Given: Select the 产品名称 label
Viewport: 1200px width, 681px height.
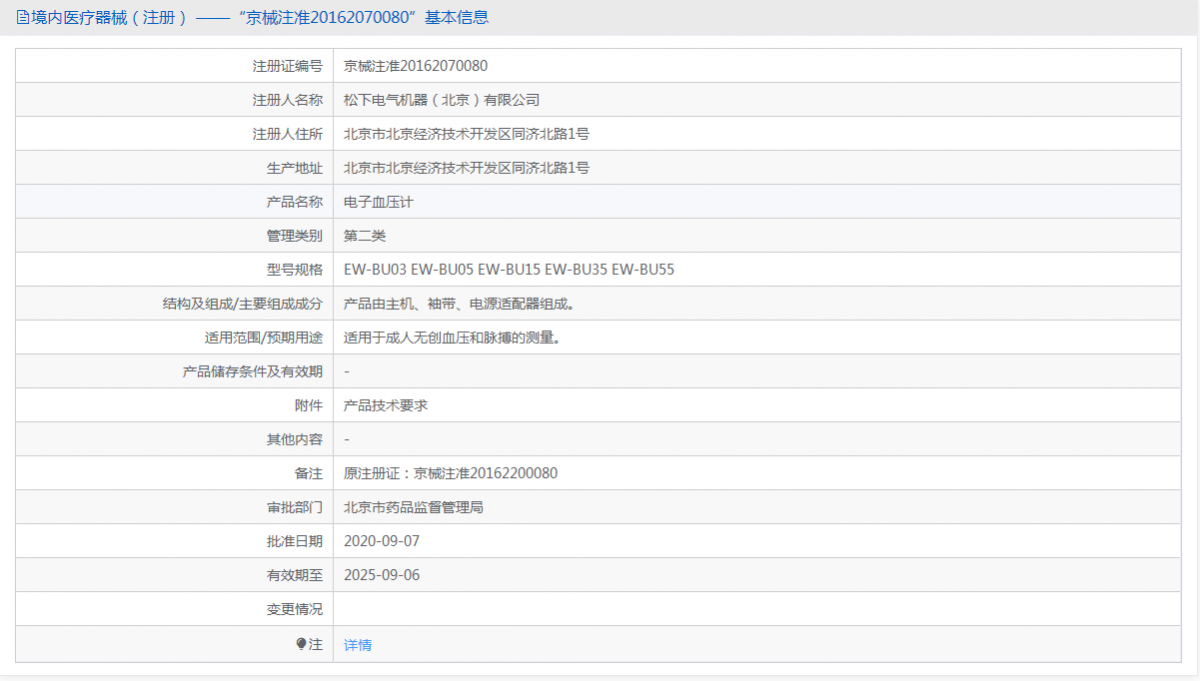Looking at the screenshot, I should 295,202.
